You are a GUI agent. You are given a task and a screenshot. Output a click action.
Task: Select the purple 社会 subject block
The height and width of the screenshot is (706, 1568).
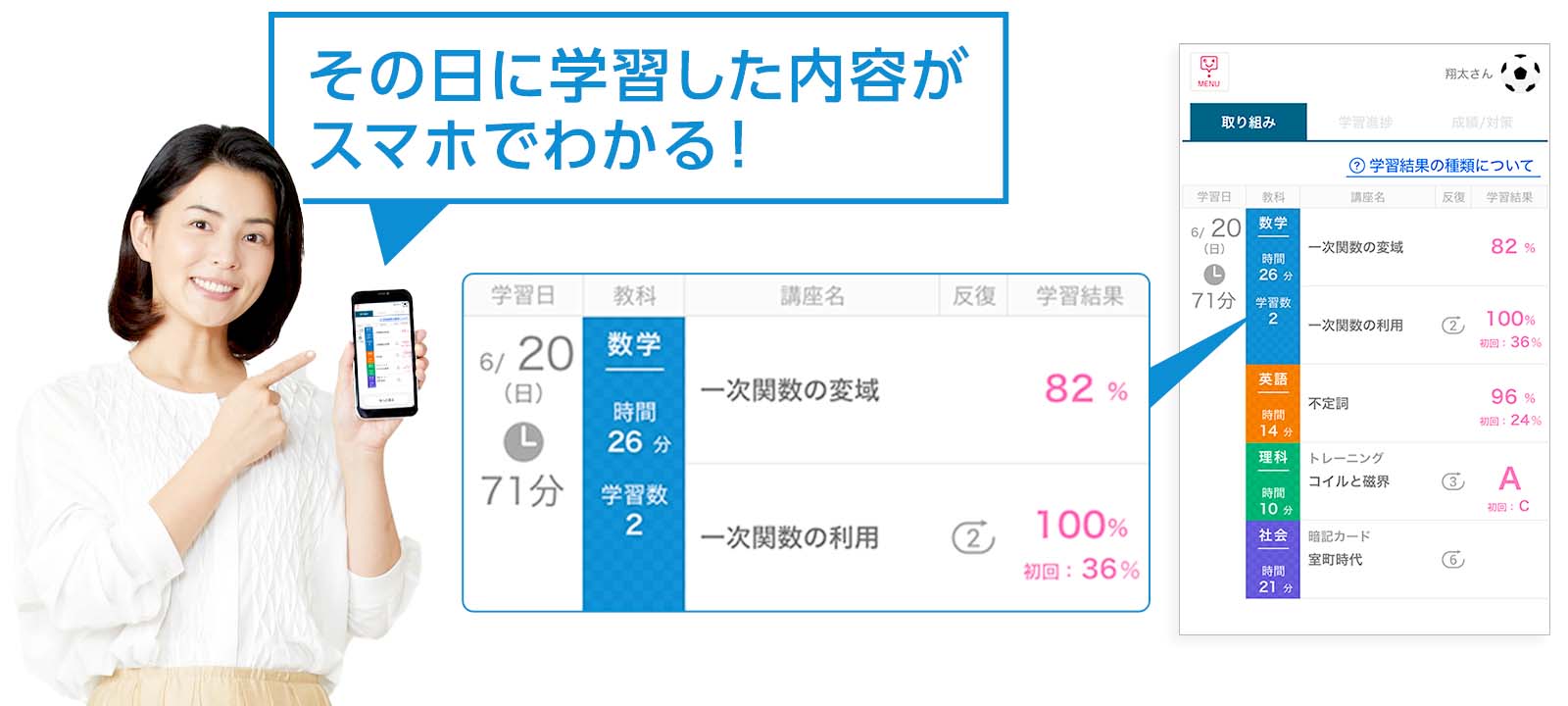coord(1272,559)
